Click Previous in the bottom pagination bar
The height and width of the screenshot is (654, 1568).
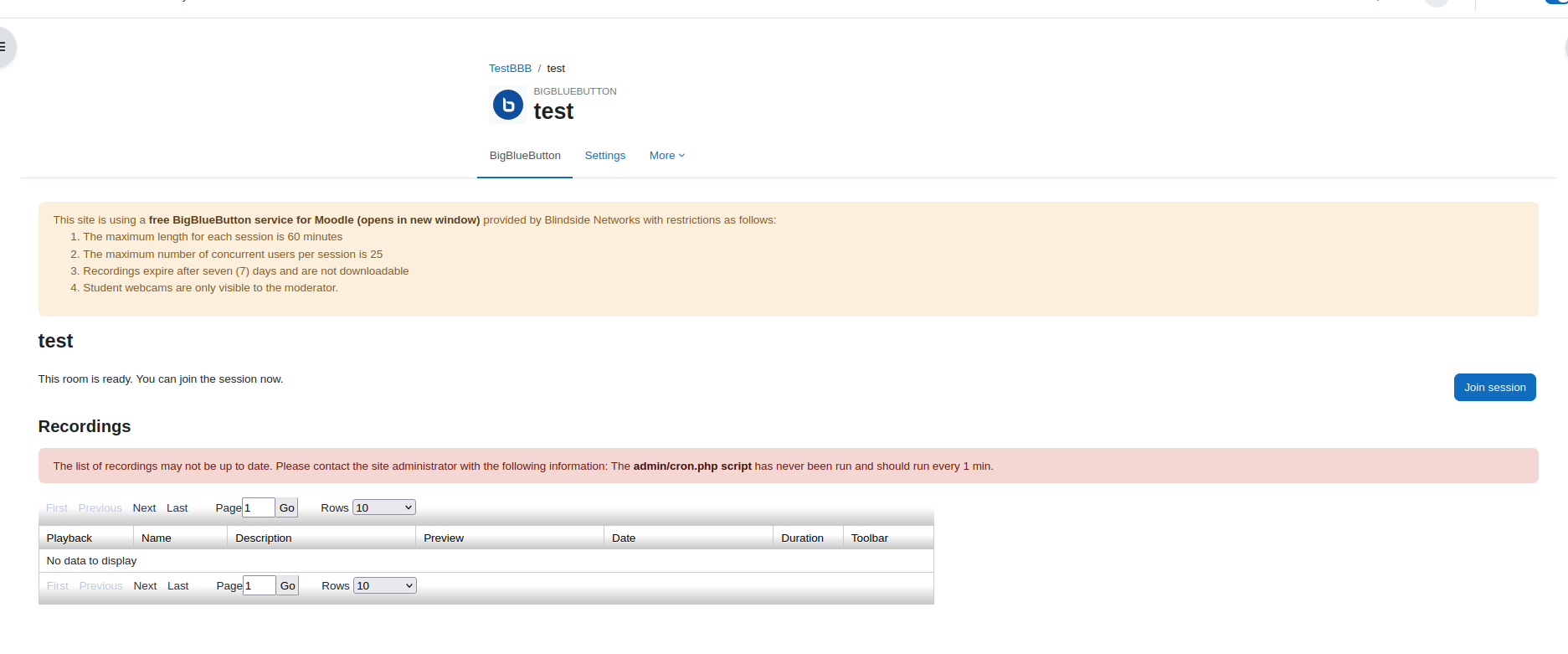101,586
